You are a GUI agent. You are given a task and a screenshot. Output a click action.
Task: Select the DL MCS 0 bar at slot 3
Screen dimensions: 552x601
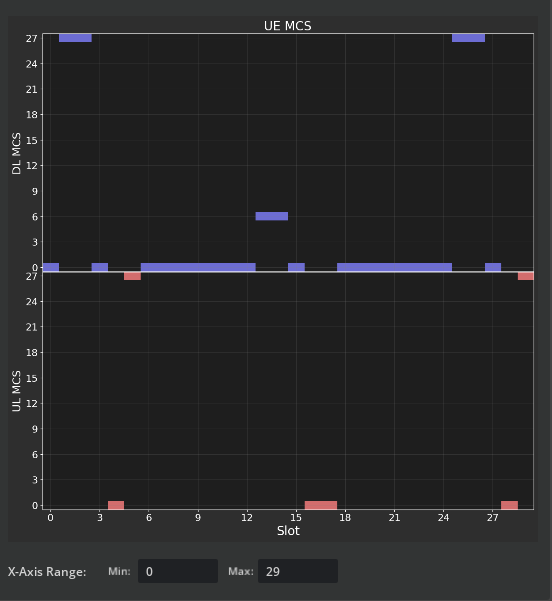[x=100, y=267]
